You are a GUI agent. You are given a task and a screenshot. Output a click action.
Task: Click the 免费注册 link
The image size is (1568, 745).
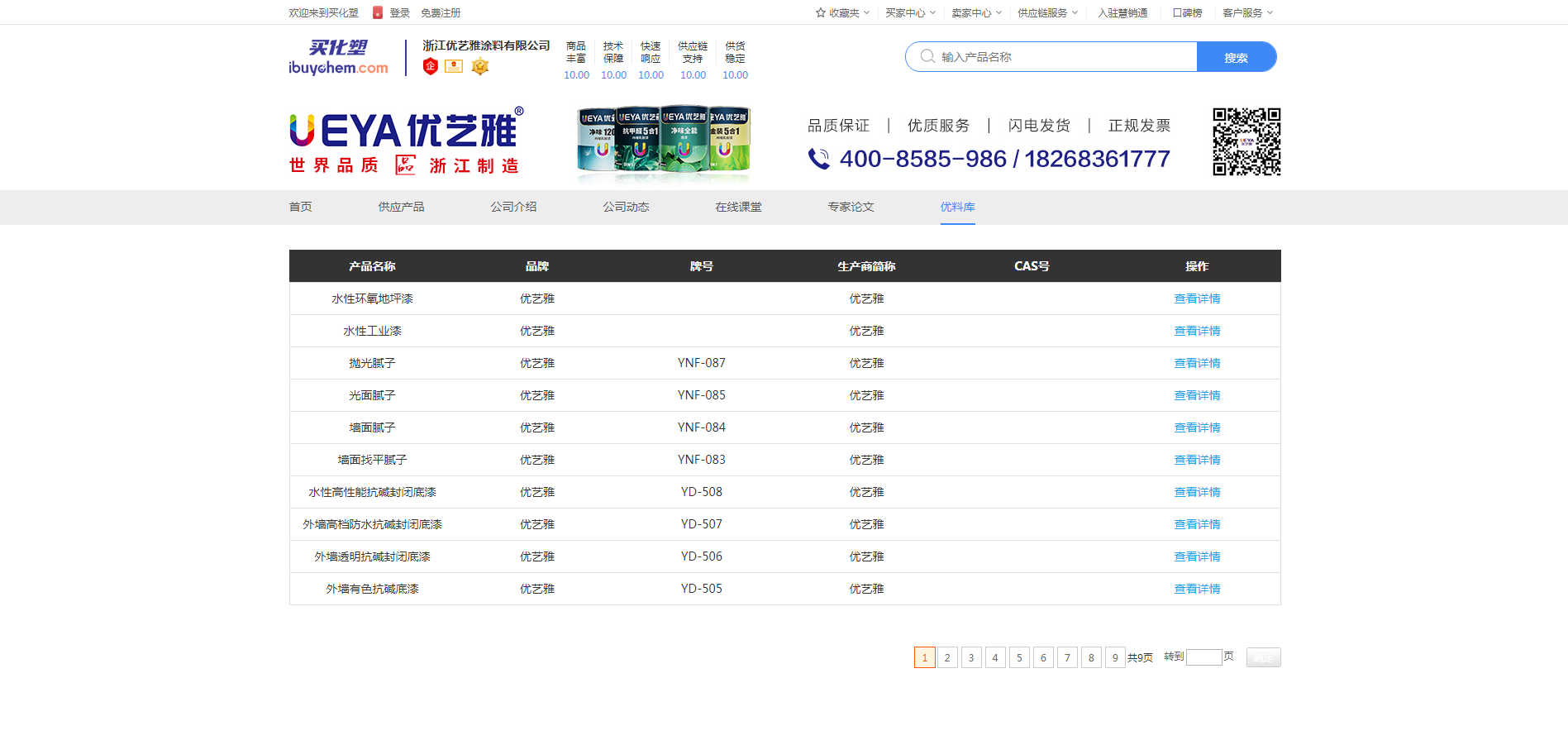[441, 12]
